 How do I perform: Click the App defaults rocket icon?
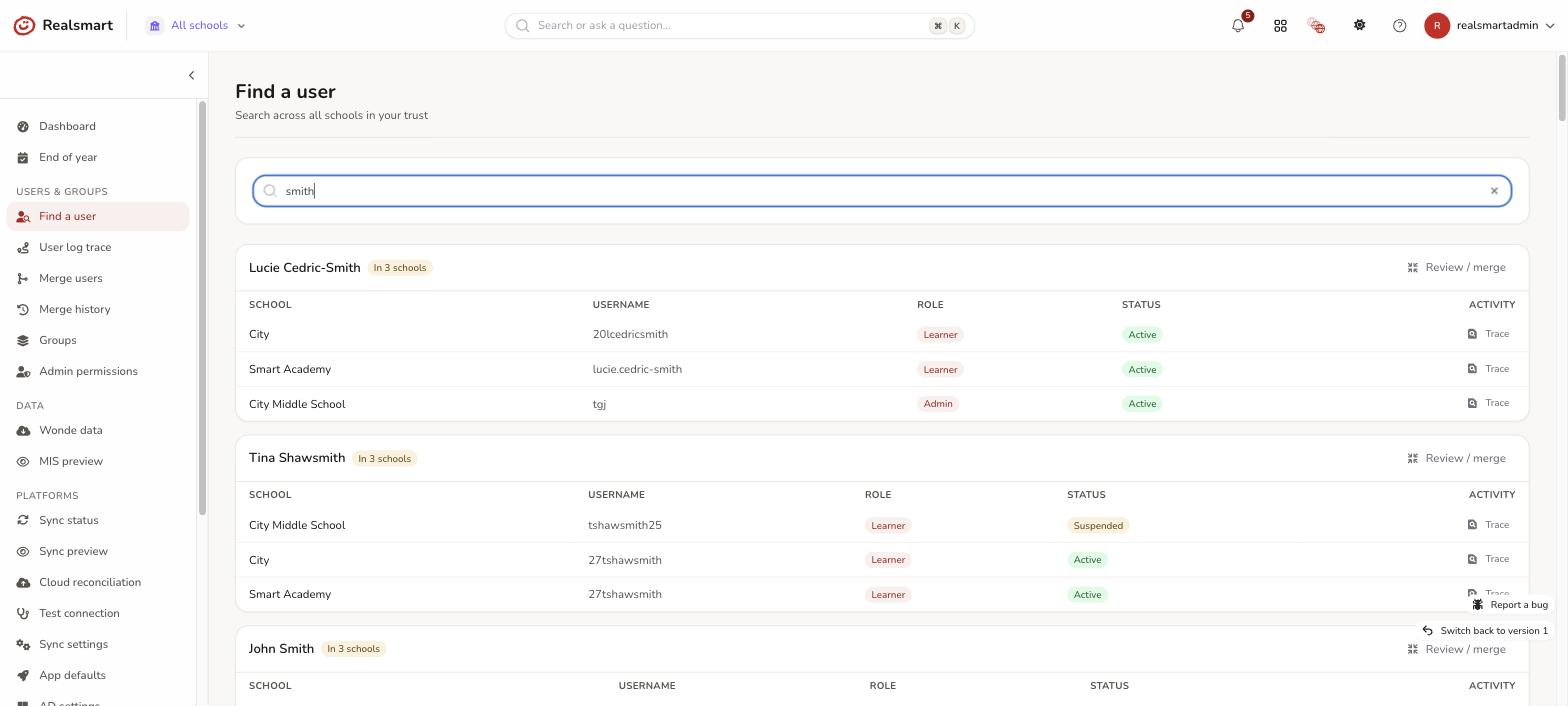click(23, 675)
